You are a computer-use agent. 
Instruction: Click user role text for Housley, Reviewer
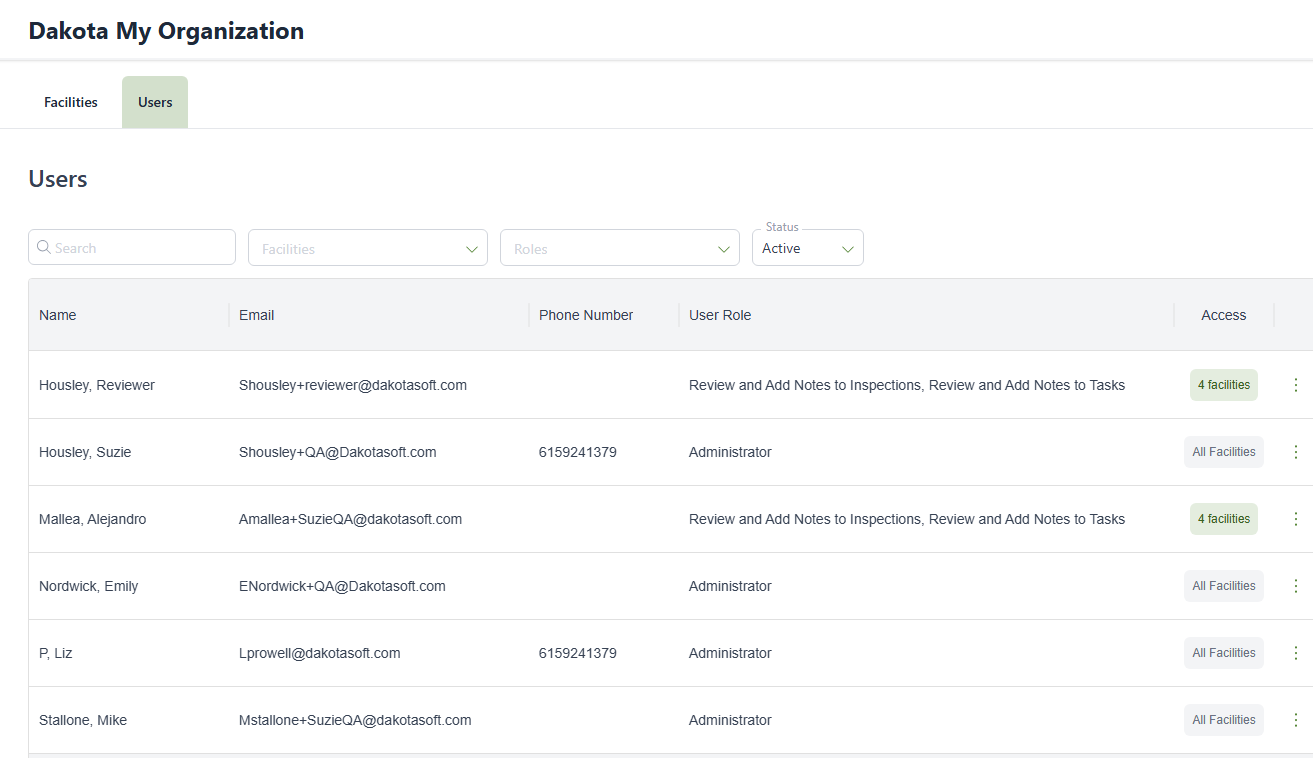click(907, 385)
